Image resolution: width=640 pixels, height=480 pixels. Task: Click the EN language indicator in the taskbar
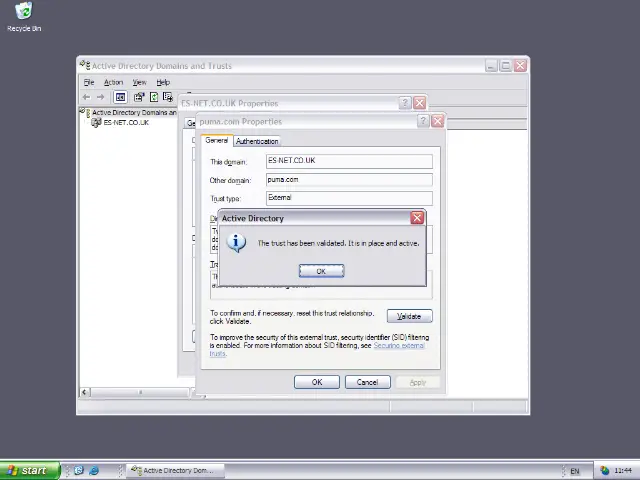click(x=575, y=471)
